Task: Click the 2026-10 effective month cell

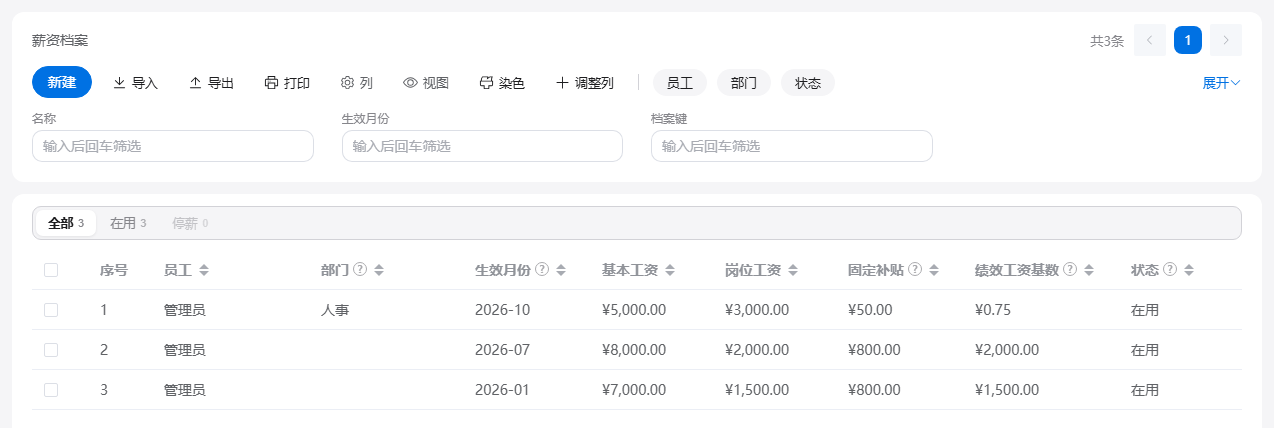Action: click(502, 310)
